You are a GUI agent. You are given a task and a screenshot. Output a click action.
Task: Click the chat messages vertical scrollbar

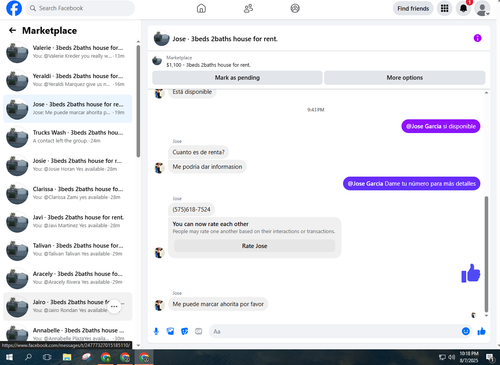tap(486, 254)
